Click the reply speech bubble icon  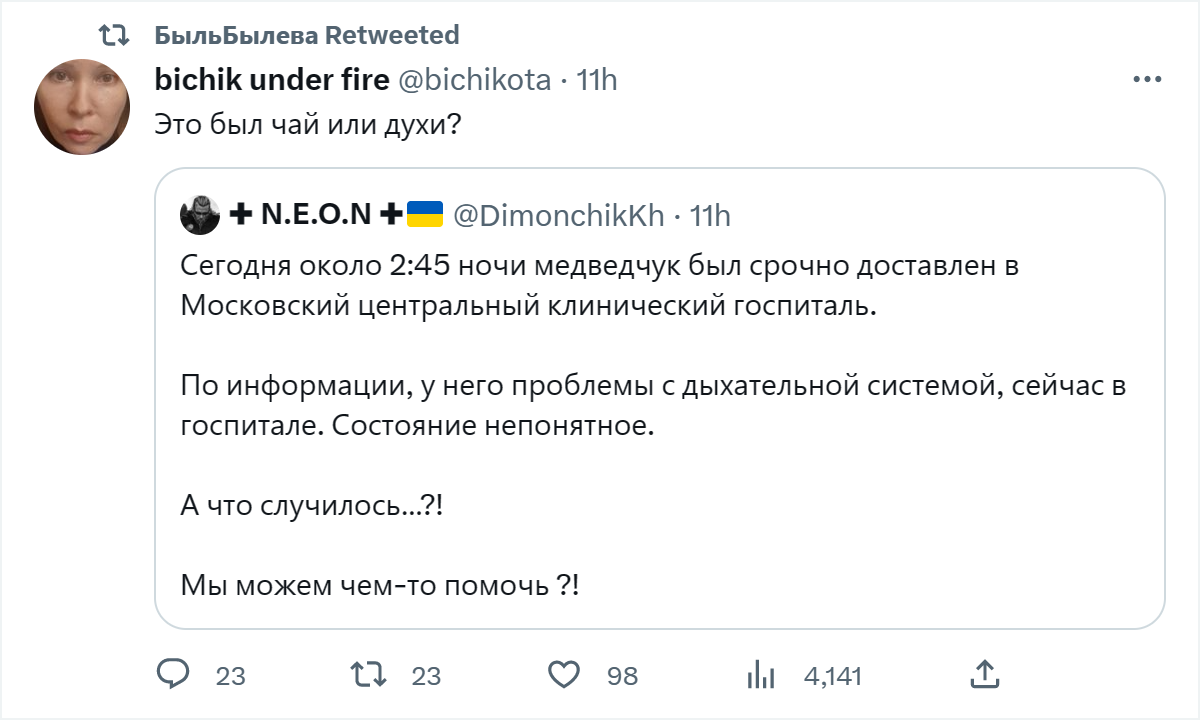point(173,675)
